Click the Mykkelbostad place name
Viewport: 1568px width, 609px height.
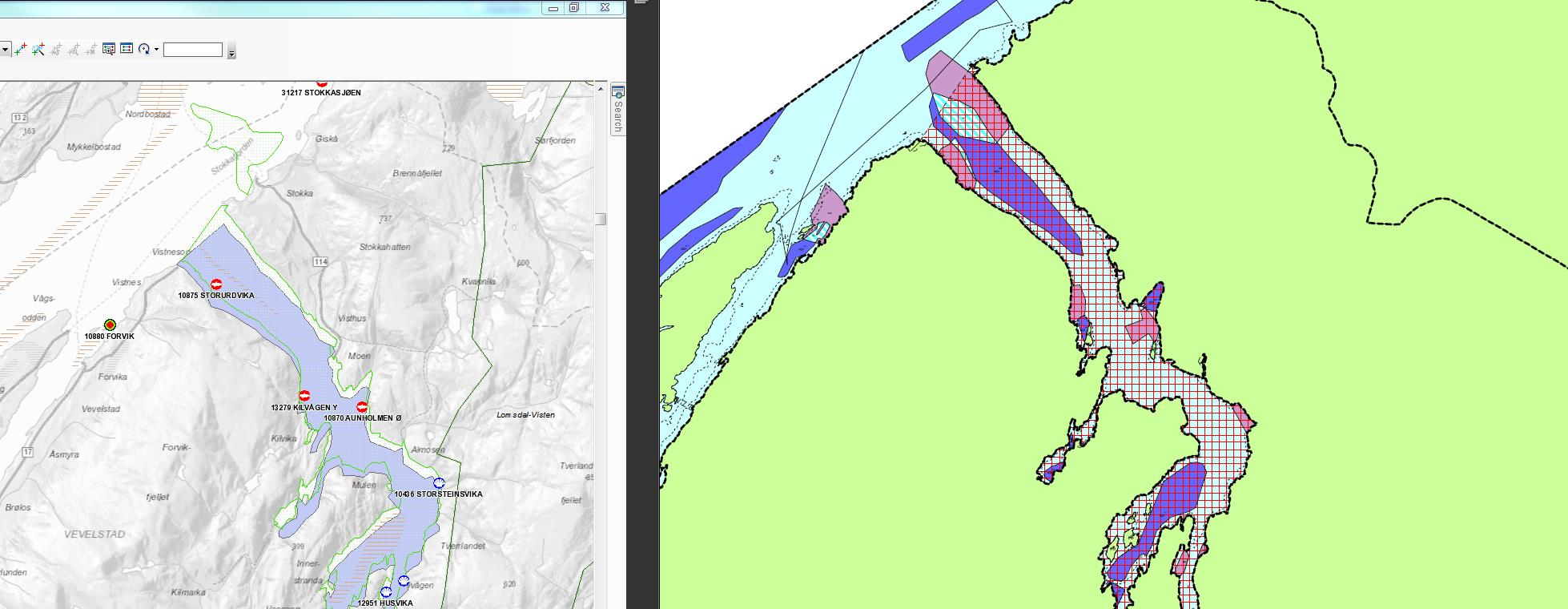[x=94, y=147]
